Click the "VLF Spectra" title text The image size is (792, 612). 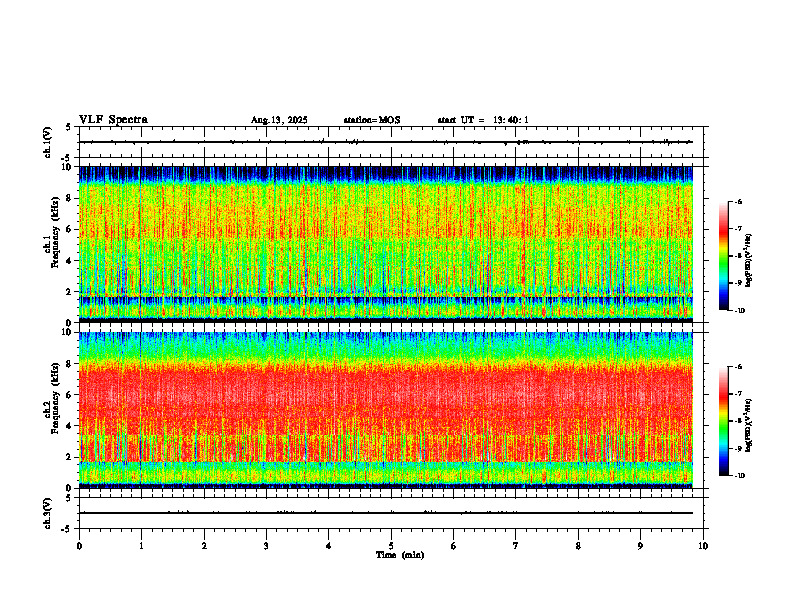pyautogui.click(x=113, y=120)
